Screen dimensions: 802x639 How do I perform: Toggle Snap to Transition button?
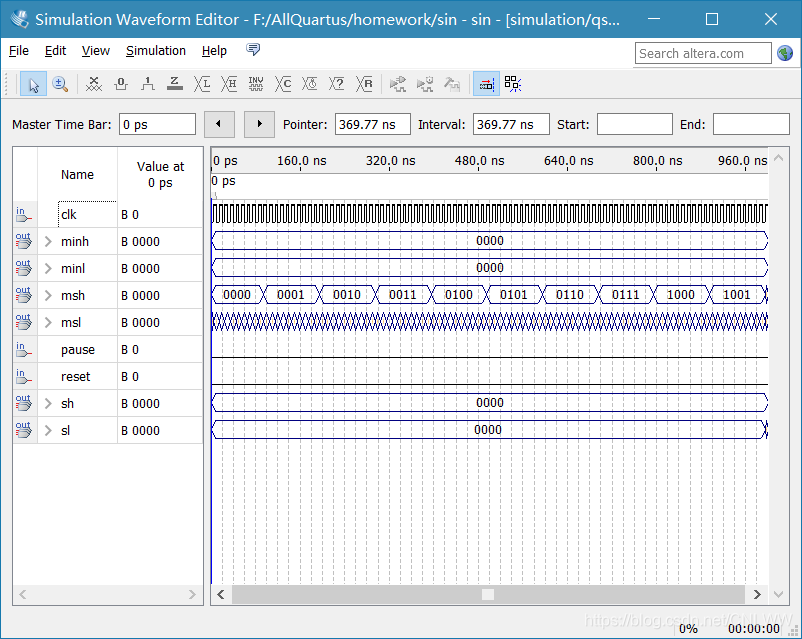point(513,84)
